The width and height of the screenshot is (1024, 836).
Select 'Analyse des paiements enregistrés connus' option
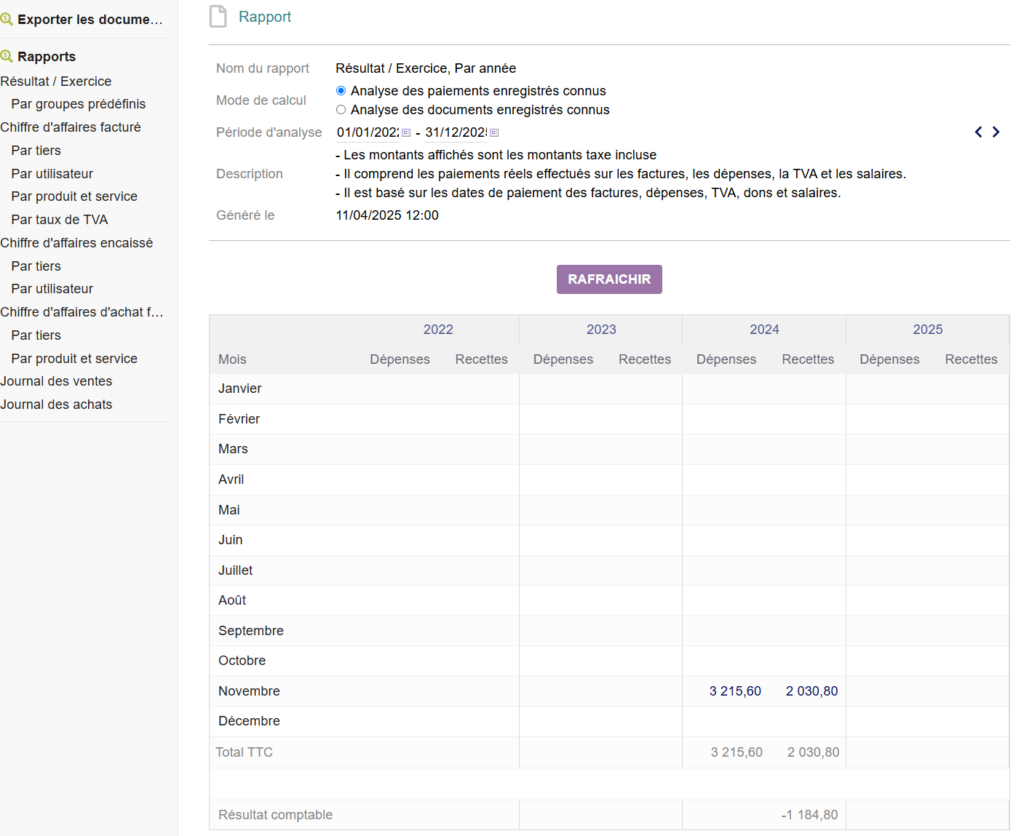341,91
